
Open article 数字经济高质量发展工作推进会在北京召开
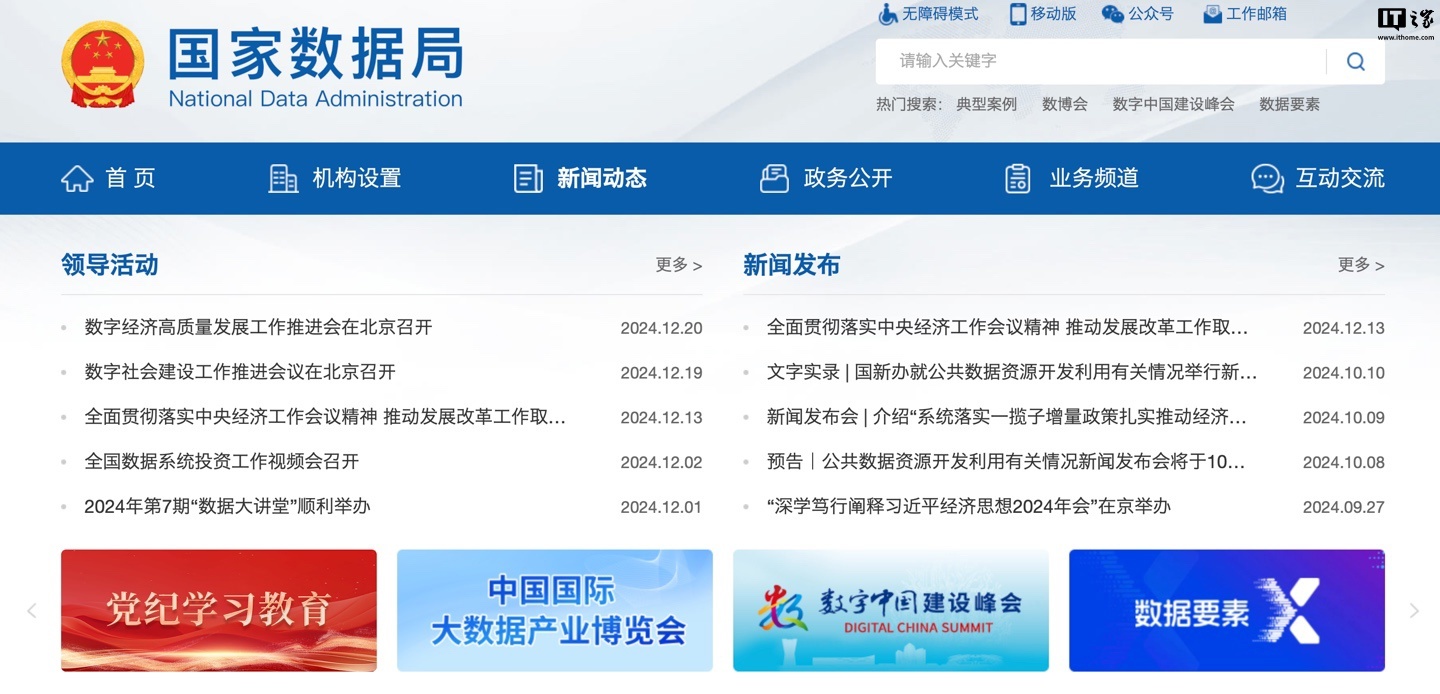[258, 327]
